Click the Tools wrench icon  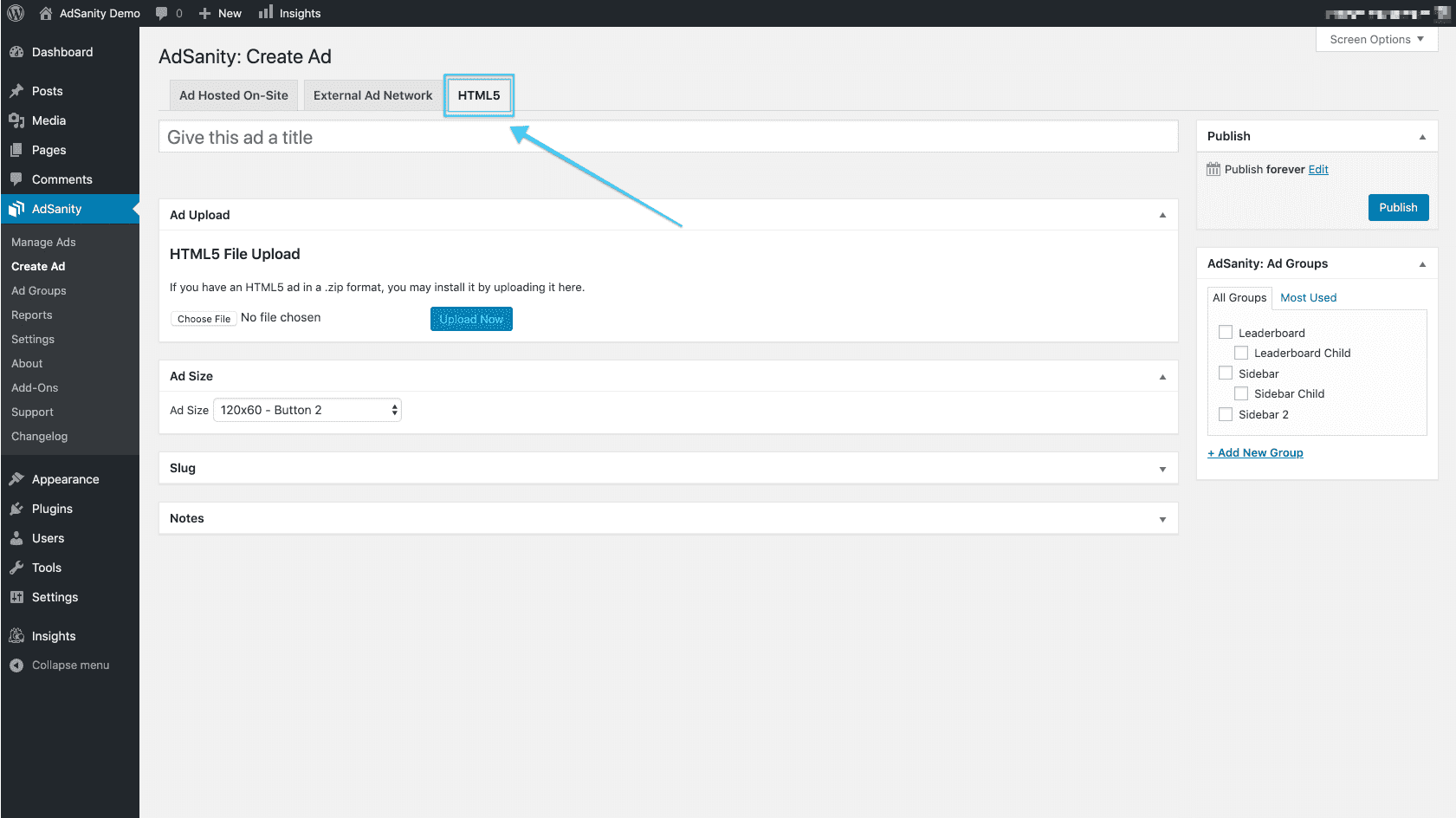pos(16,568)
